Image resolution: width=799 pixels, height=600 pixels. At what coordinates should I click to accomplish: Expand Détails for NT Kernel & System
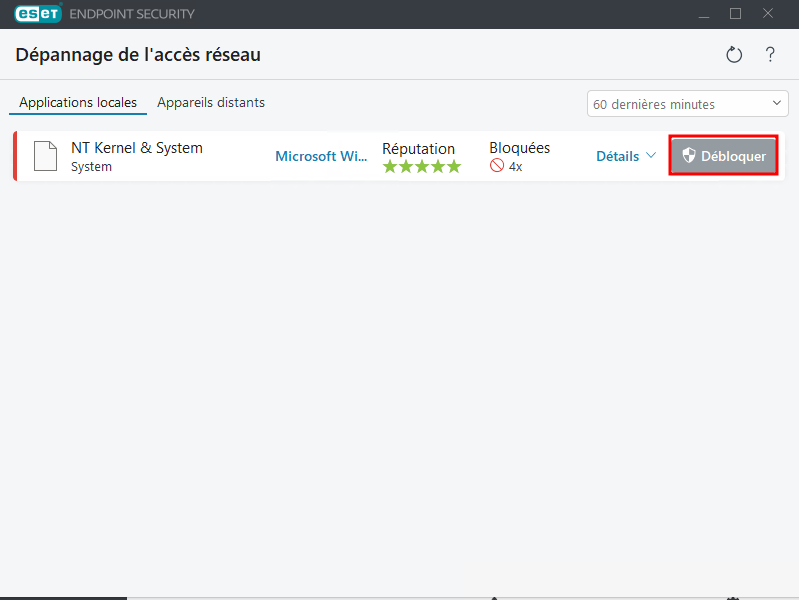click(626, 156)
